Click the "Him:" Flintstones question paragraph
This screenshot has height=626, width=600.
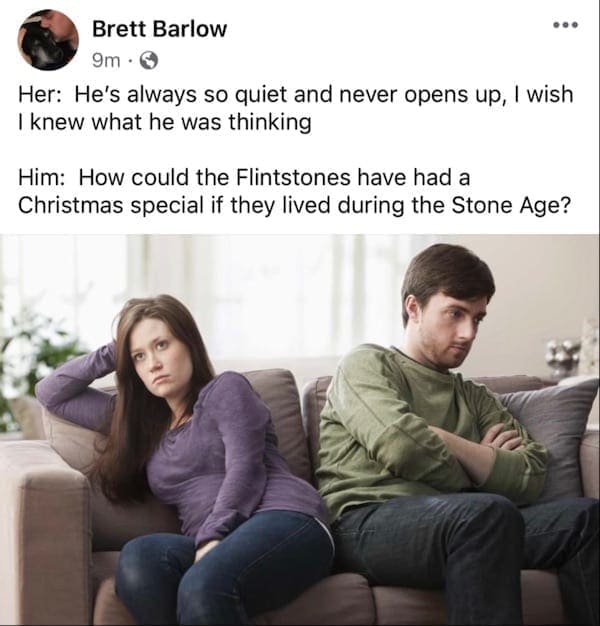point(293,191)
